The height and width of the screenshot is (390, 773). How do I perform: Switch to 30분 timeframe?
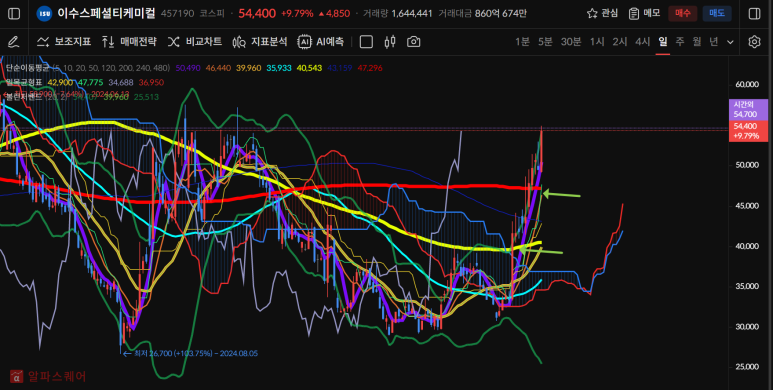click(571, 42)
